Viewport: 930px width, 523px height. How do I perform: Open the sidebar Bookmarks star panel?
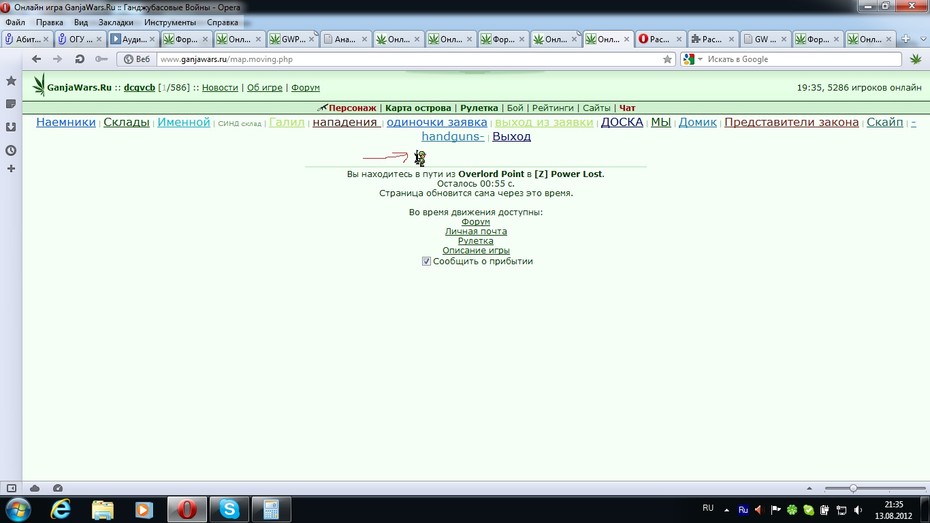pyautogui.click(x=11, y=81)
